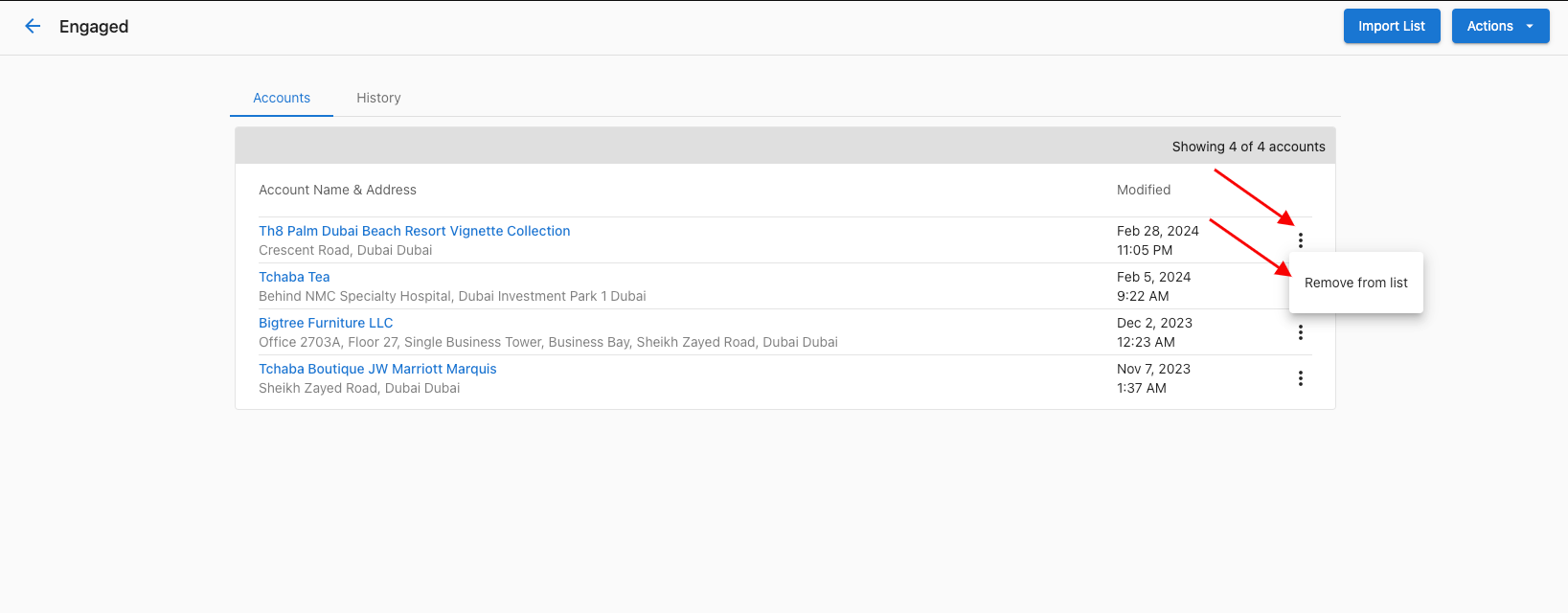Click the Nov 7, 2023 modified date
Screen dimensions: 1568x613
[x=1153, y=369]
